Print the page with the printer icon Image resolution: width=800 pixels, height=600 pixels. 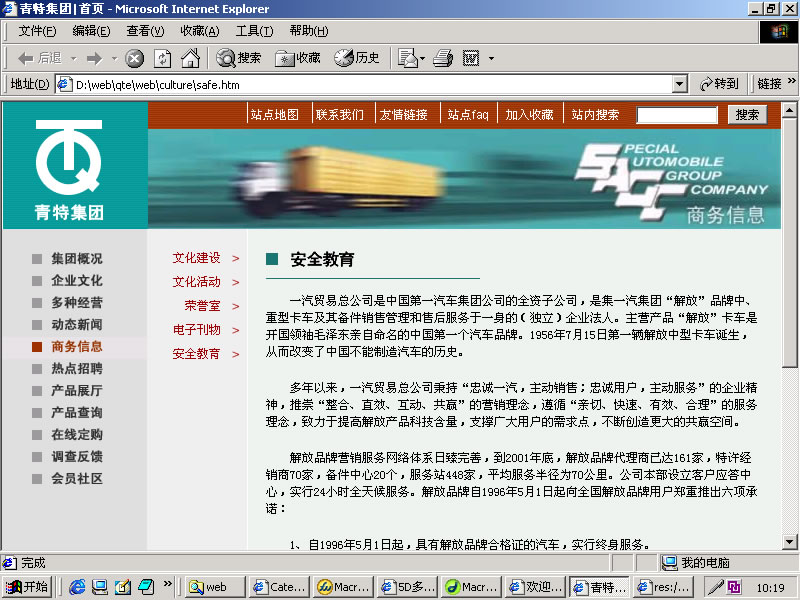[x=443, y=58]
